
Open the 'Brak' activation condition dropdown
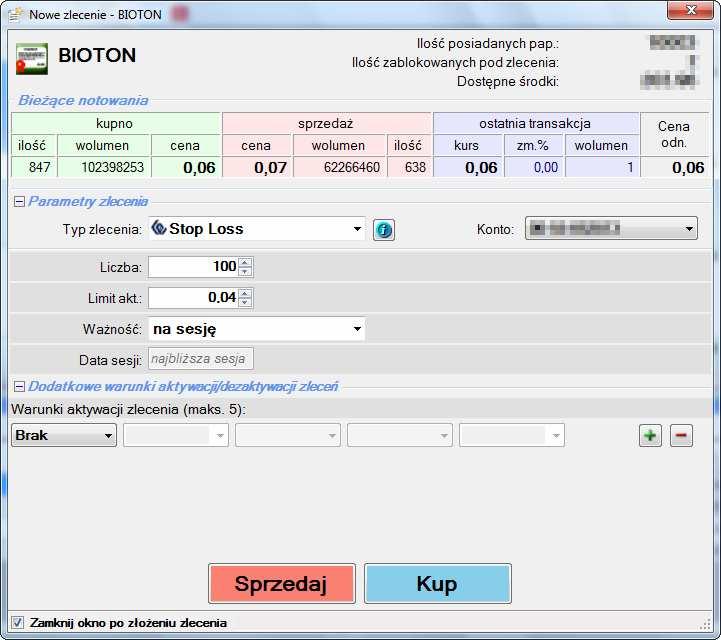click(x=63, y=435)
